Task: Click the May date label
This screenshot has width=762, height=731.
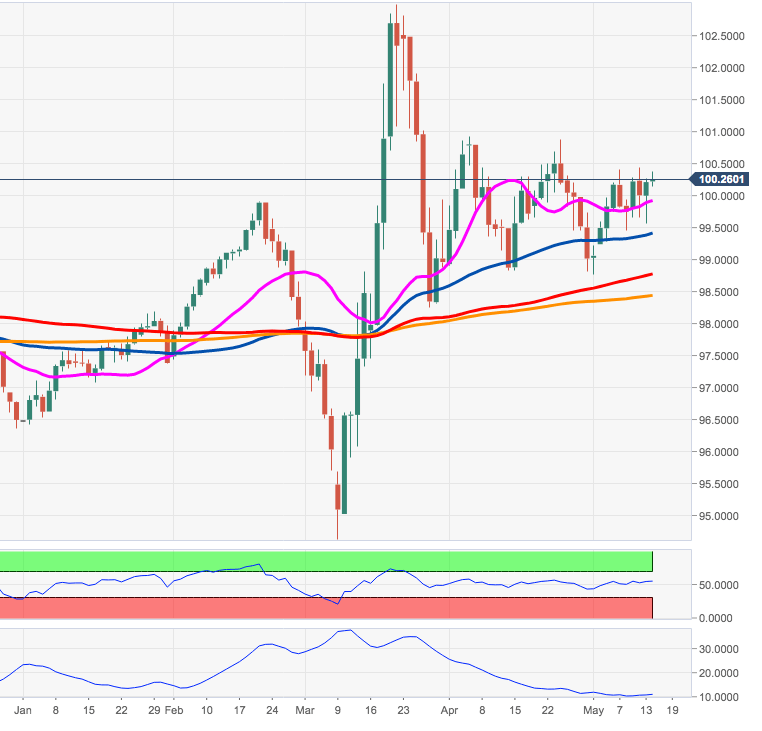Action: (593, 710)
